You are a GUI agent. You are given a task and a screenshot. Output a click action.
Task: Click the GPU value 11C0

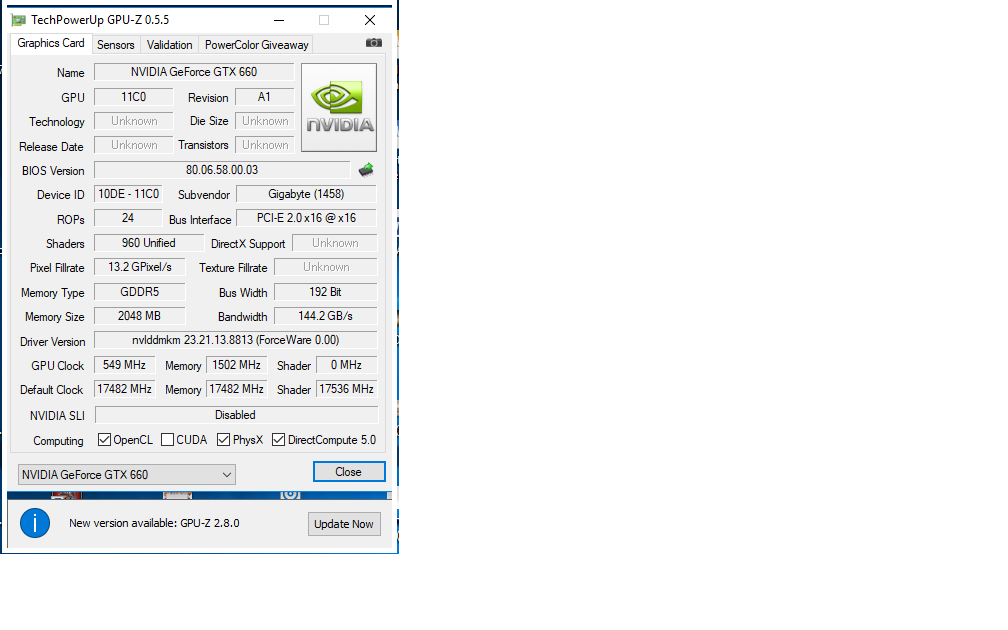click(134, 97)
